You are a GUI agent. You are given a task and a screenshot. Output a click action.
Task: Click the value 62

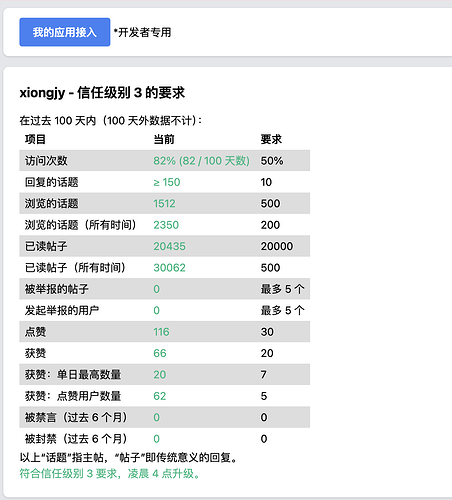(160, 396)
